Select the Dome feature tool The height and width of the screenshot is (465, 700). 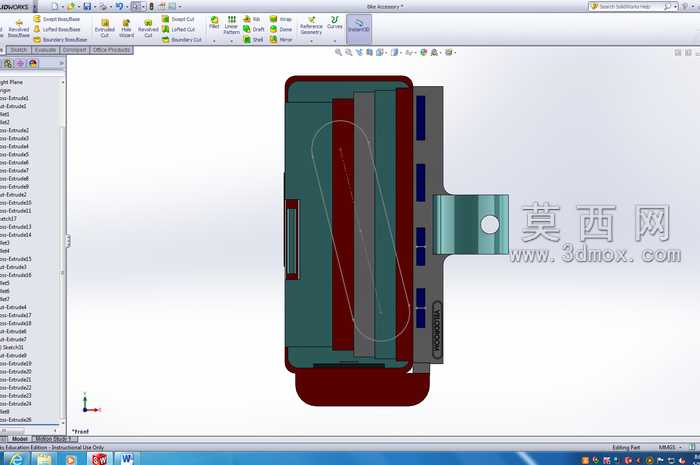pos(281,29)
